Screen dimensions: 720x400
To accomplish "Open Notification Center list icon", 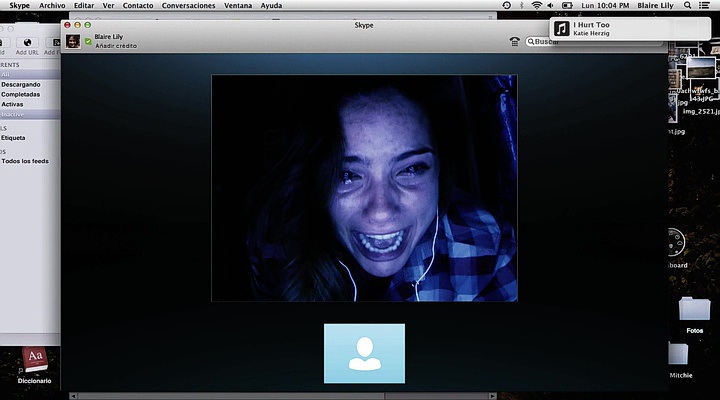I will pyautogui.click(x=704, y=6).
